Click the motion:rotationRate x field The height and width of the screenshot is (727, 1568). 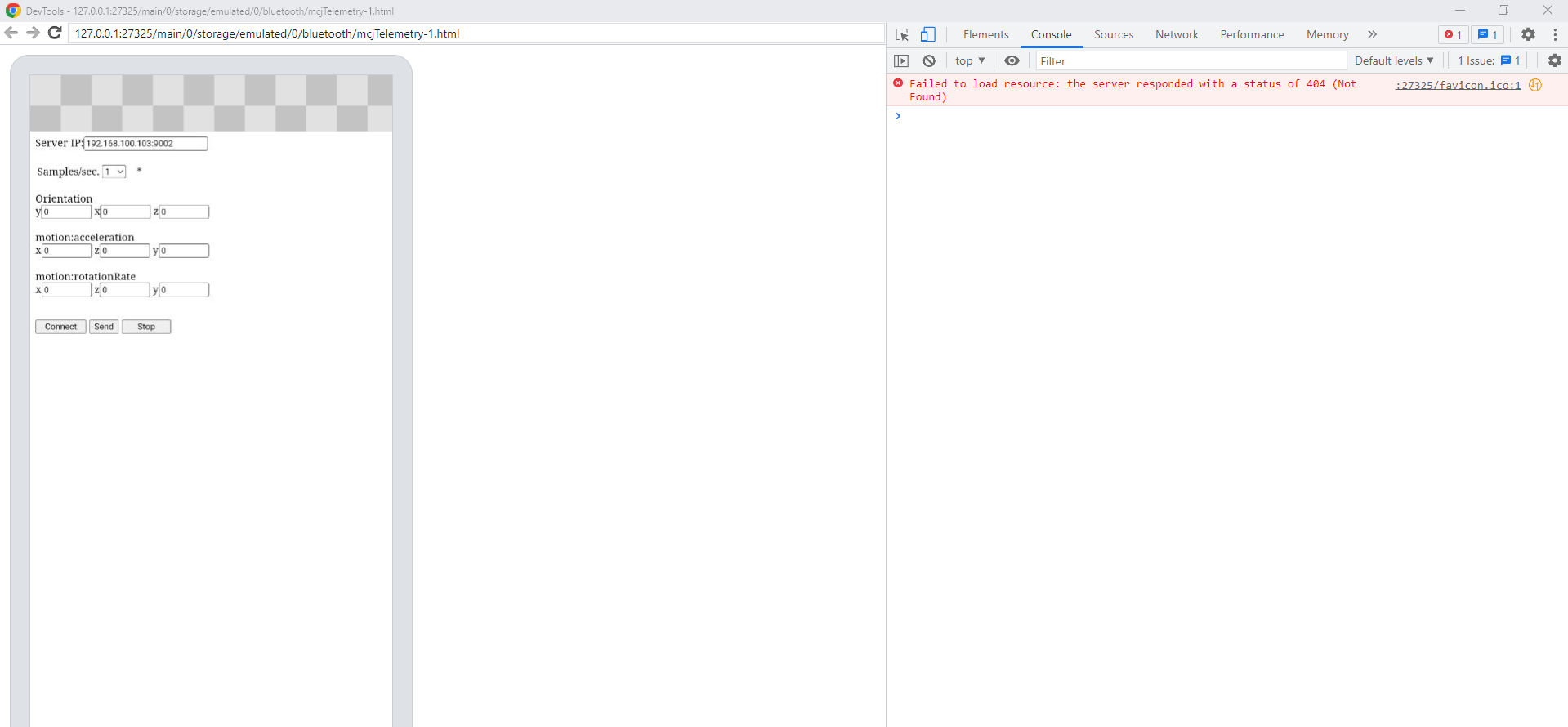pyautogui.click(x=66, y=290)
